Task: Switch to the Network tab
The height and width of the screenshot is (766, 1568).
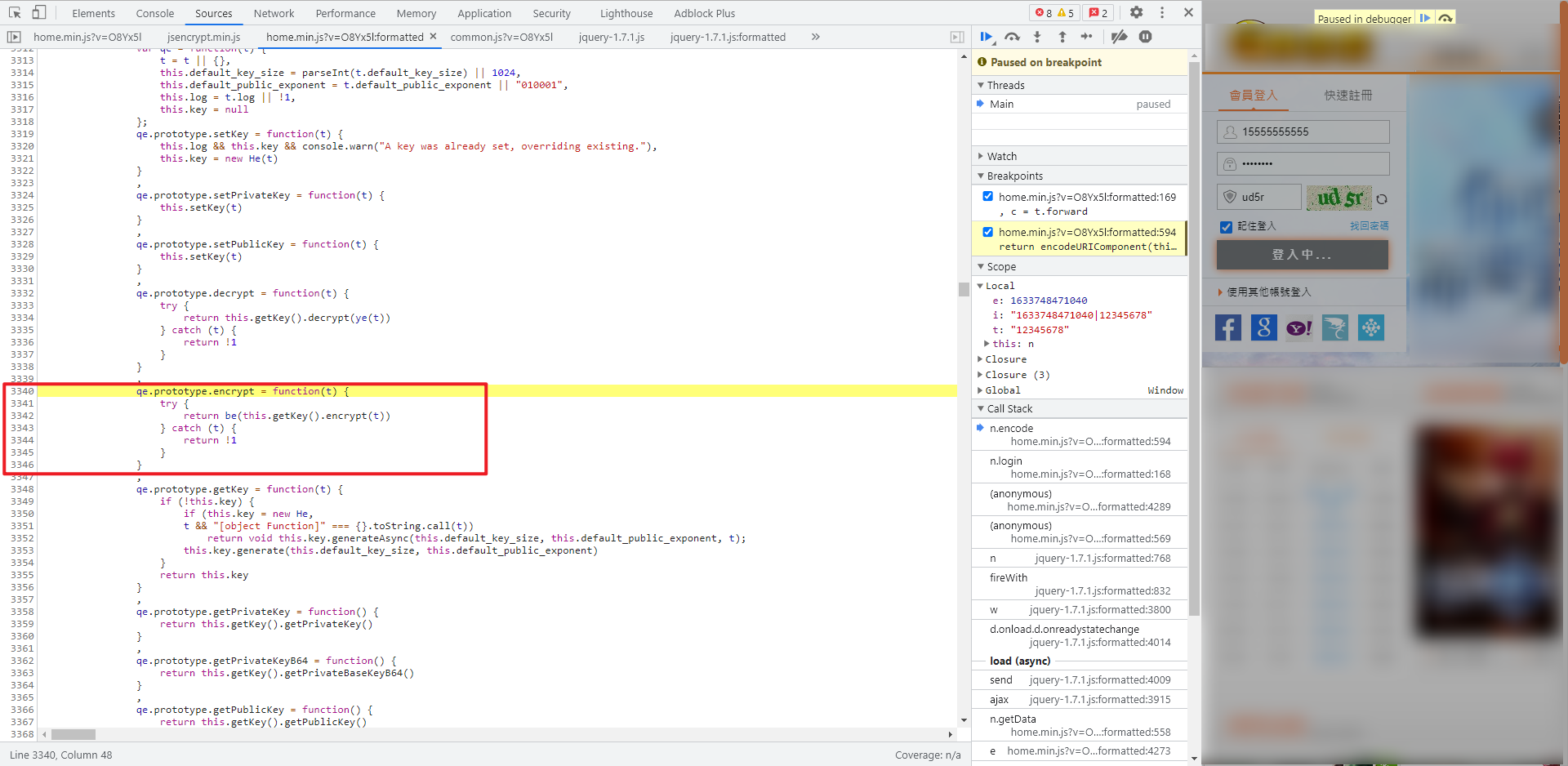Action: [x=274, y=13]
